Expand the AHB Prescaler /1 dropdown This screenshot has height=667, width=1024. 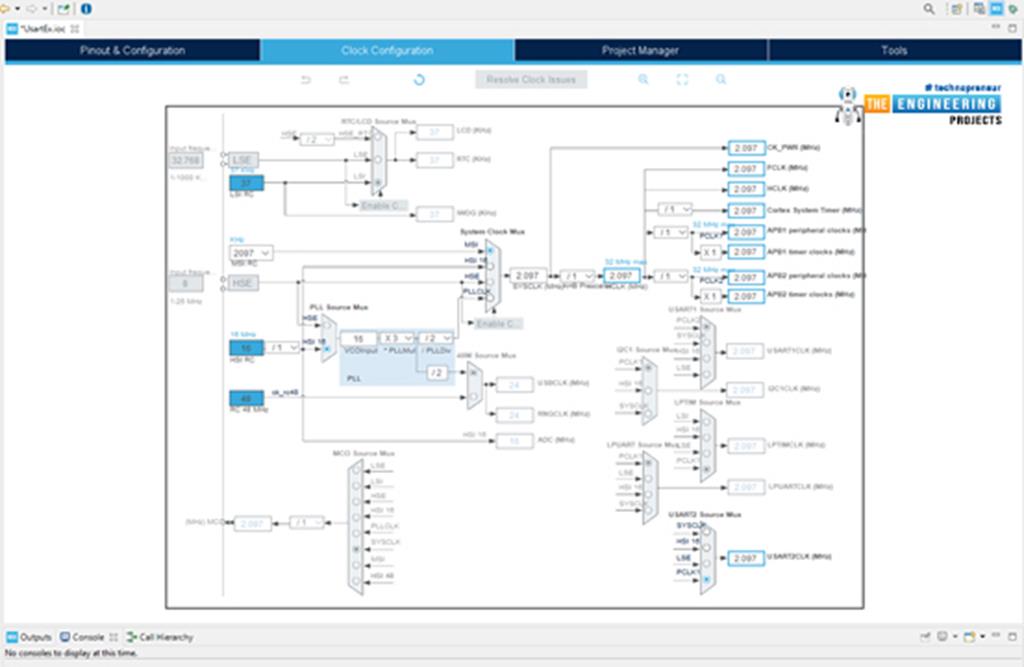click(576, 276)
